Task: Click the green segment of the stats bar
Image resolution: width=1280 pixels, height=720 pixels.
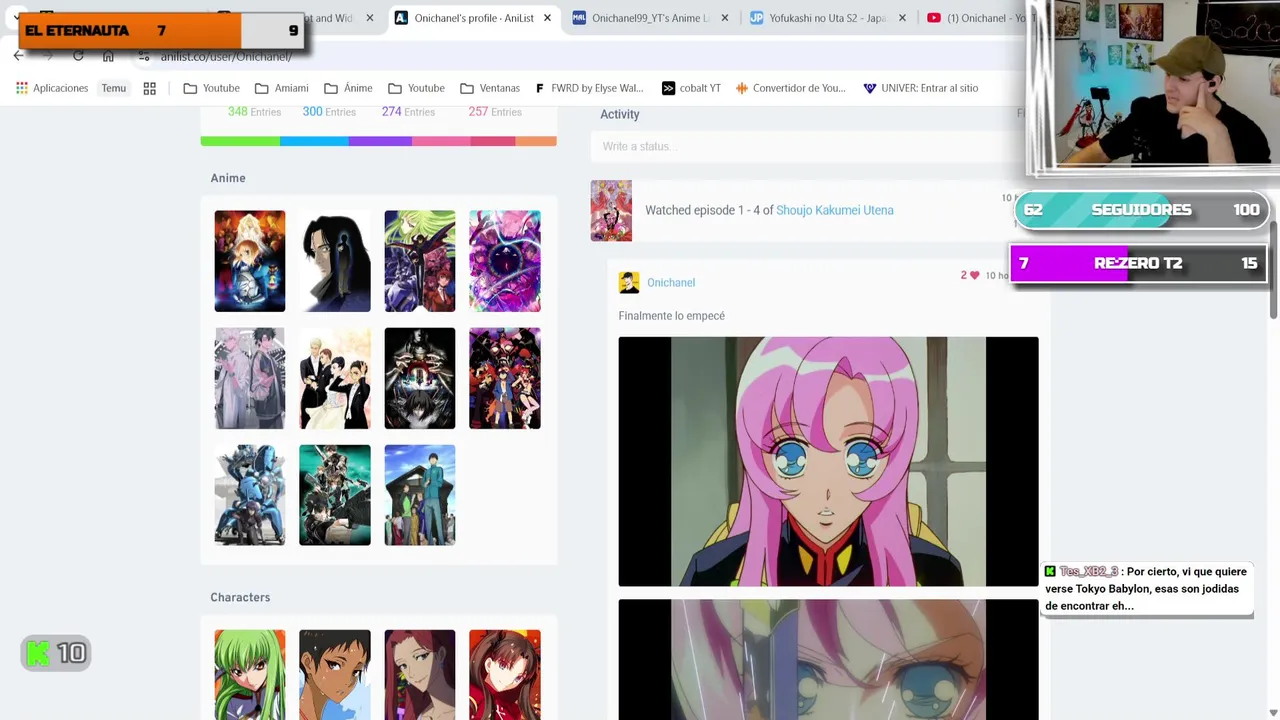Action: [240, 141]
